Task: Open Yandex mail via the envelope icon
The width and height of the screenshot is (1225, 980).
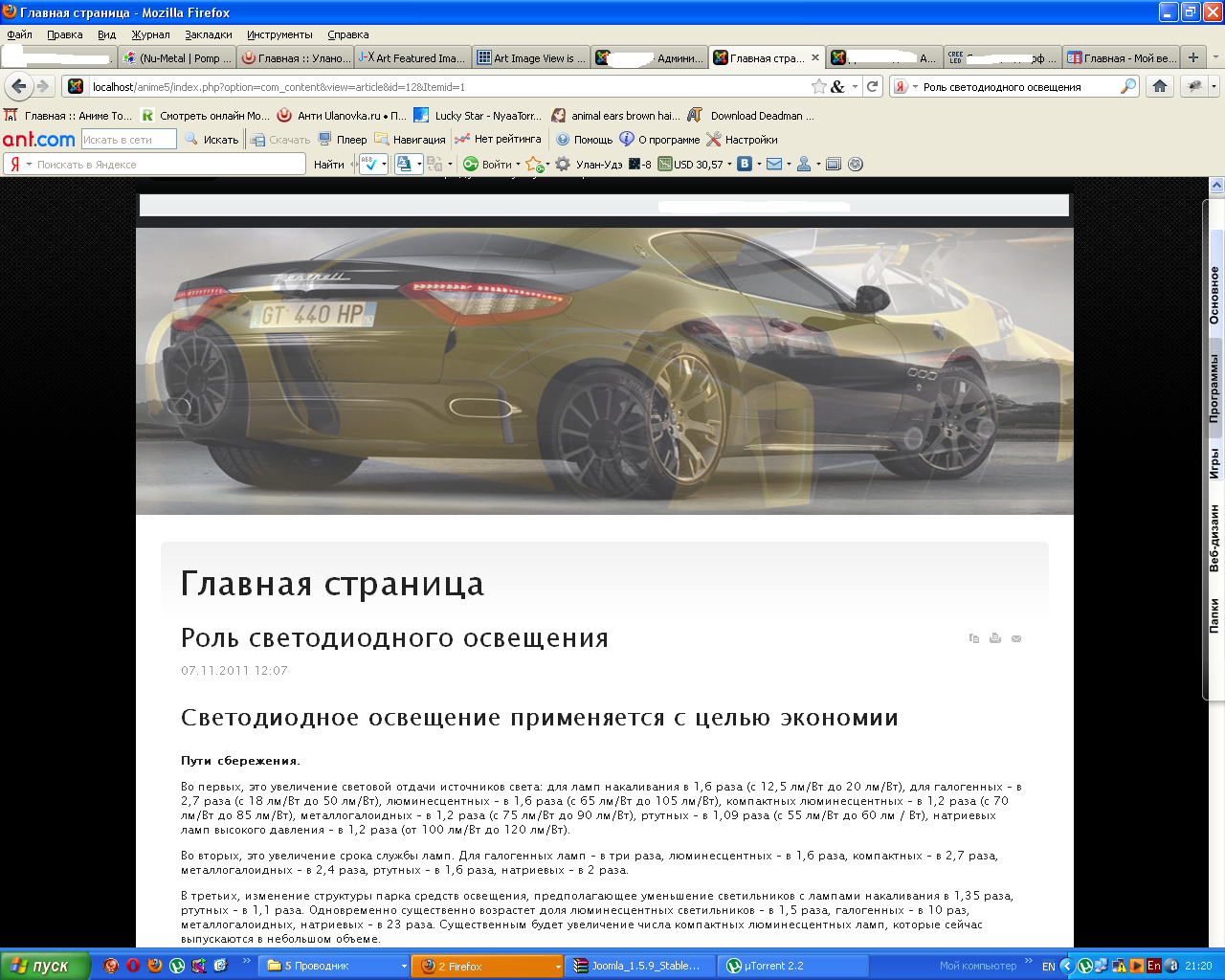Action: 774,164
